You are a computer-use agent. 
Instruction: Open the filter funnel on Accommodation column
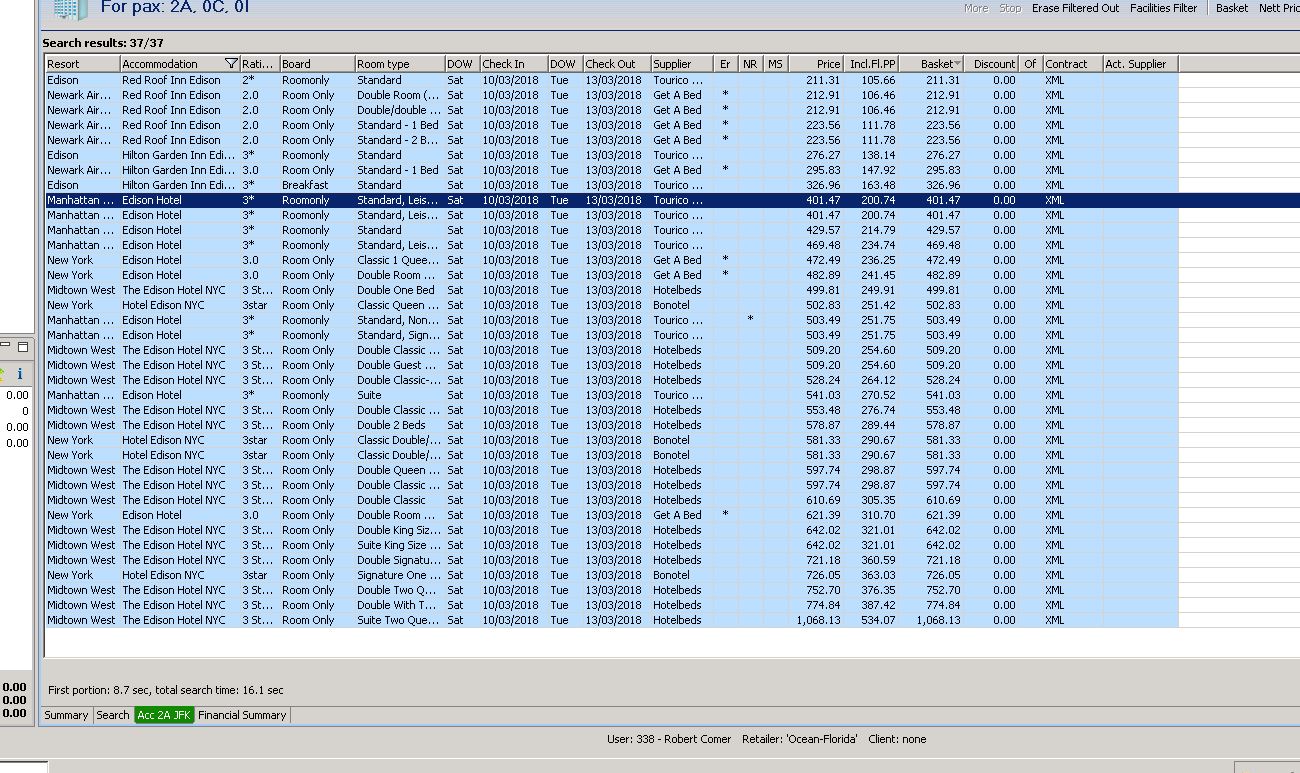click(x=232, y=64)
